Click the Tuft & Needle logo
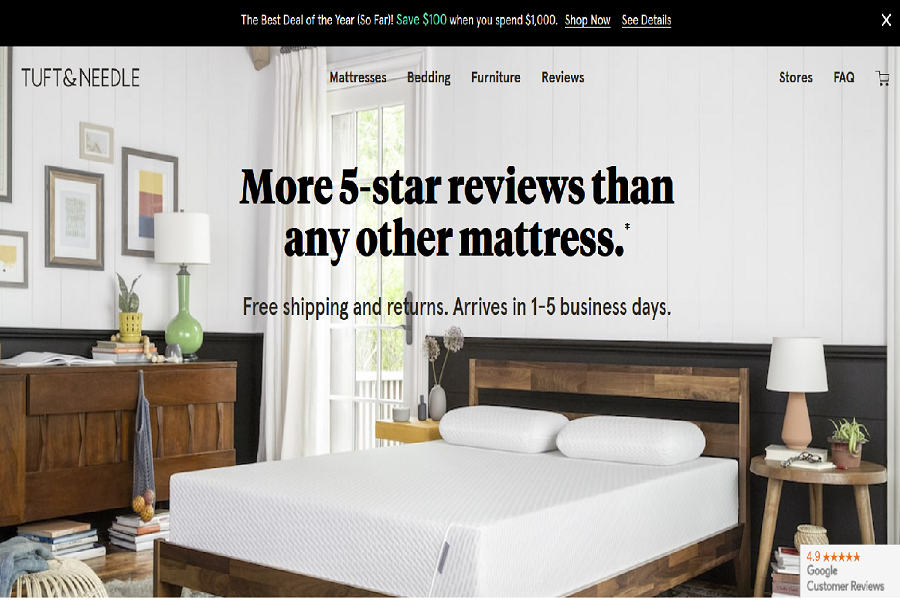The height and width of the screenshot is (600, 900). pos(80,78)
